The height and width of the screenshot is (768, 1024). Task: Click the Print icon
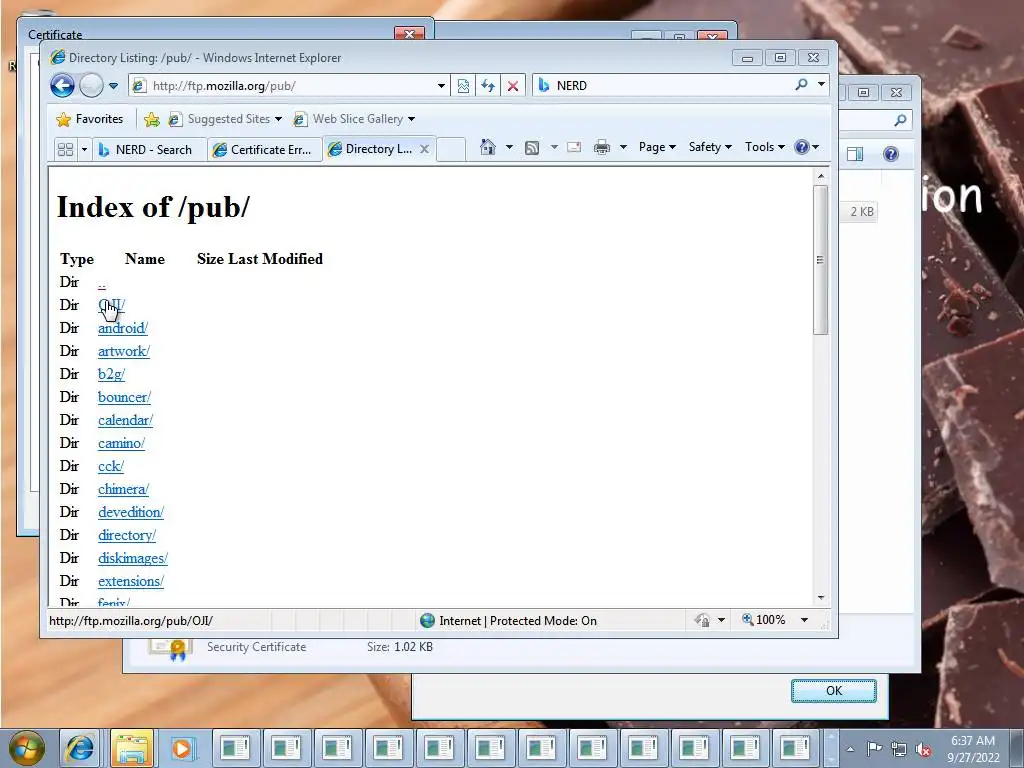(601, 147)
